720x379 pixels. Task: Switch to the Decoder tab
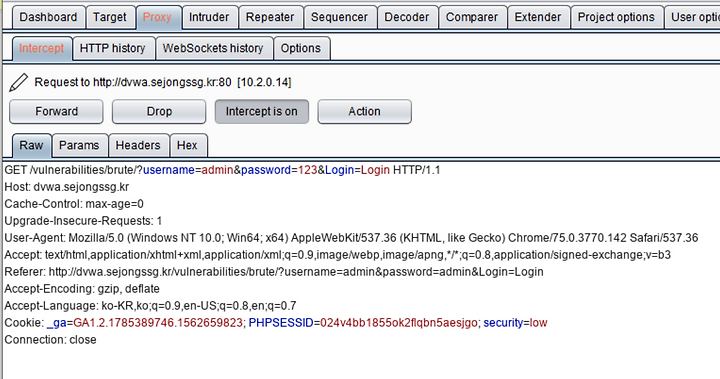coord(407,17)
